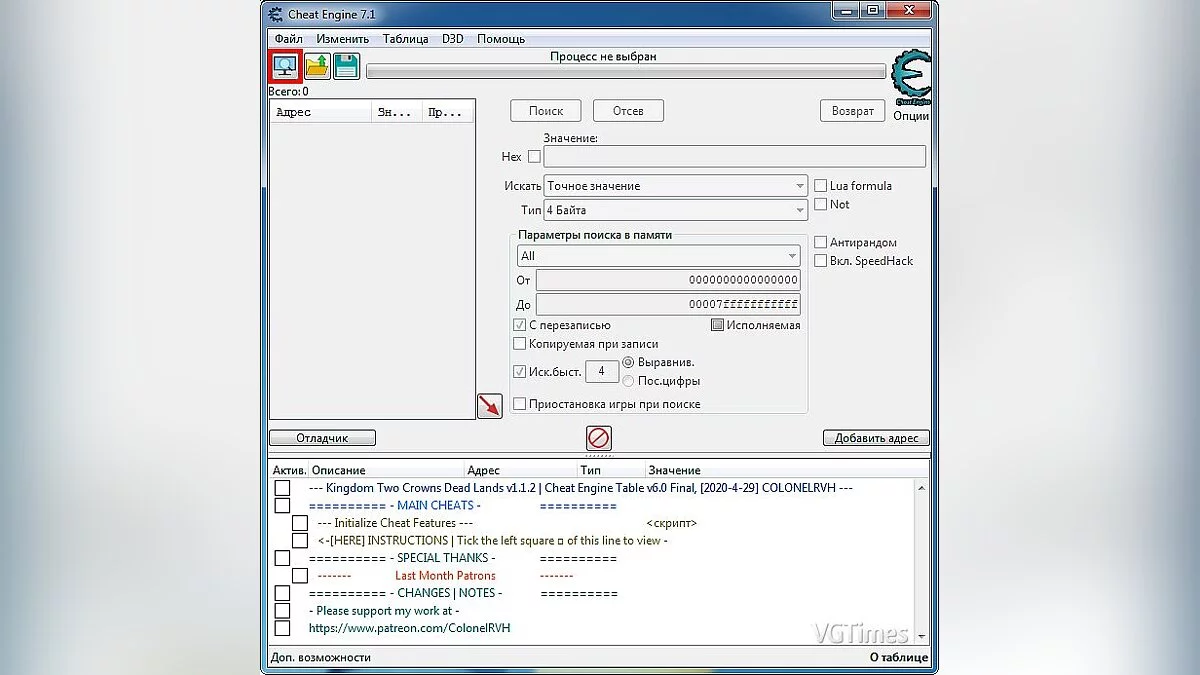Open the D3D menu
The width and height of the screenshot is (1200, 675).
pyautogui.click(x=454, y=39)
